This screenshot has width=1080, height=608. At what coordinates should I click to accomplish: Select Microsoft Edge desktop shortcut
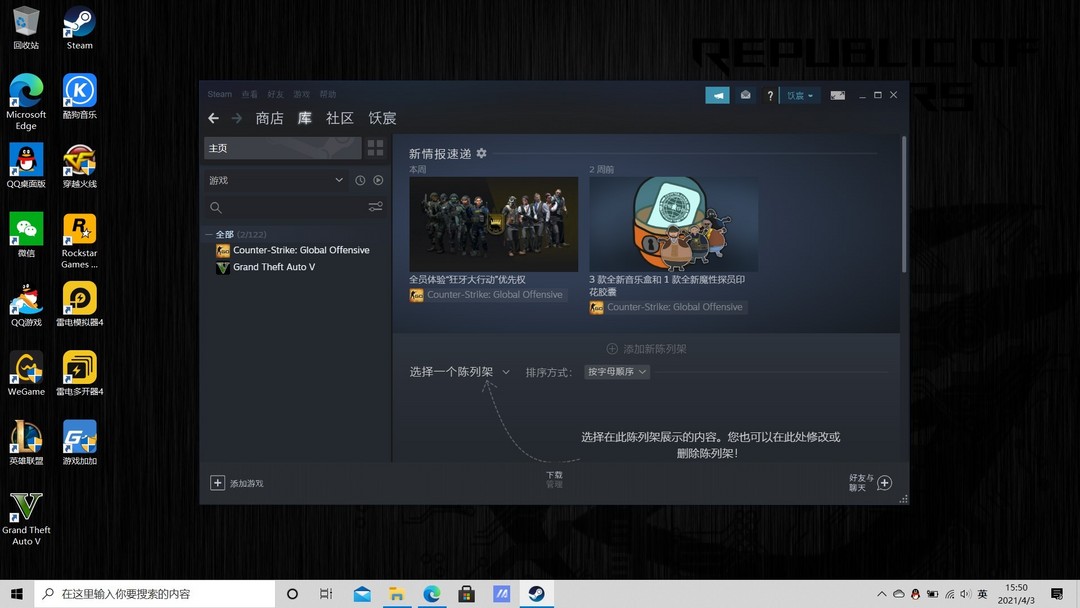(x=26, y=102)
